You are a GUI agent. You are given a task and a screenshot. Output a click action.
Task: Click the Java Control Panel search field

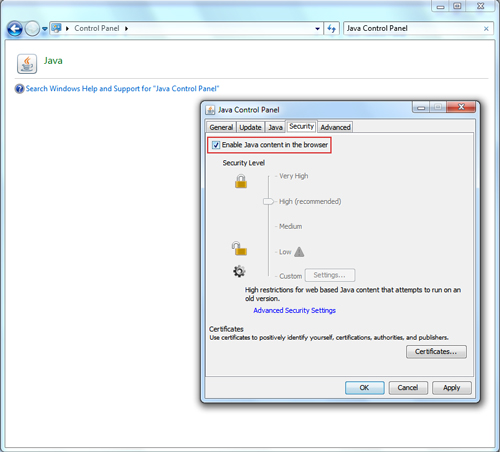[x=413, y=29]
